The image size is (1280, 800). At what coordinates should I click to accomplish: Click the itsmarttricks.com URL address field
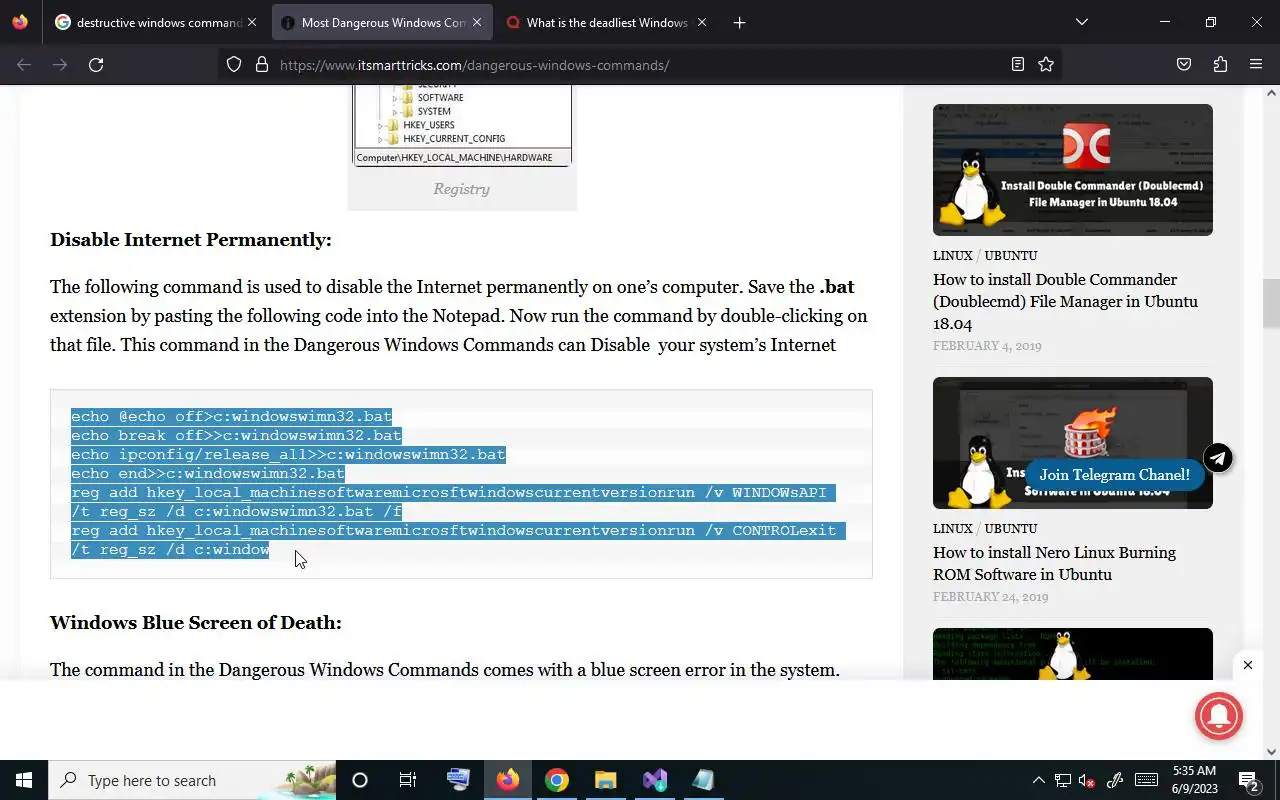click(x=640, y=65)
